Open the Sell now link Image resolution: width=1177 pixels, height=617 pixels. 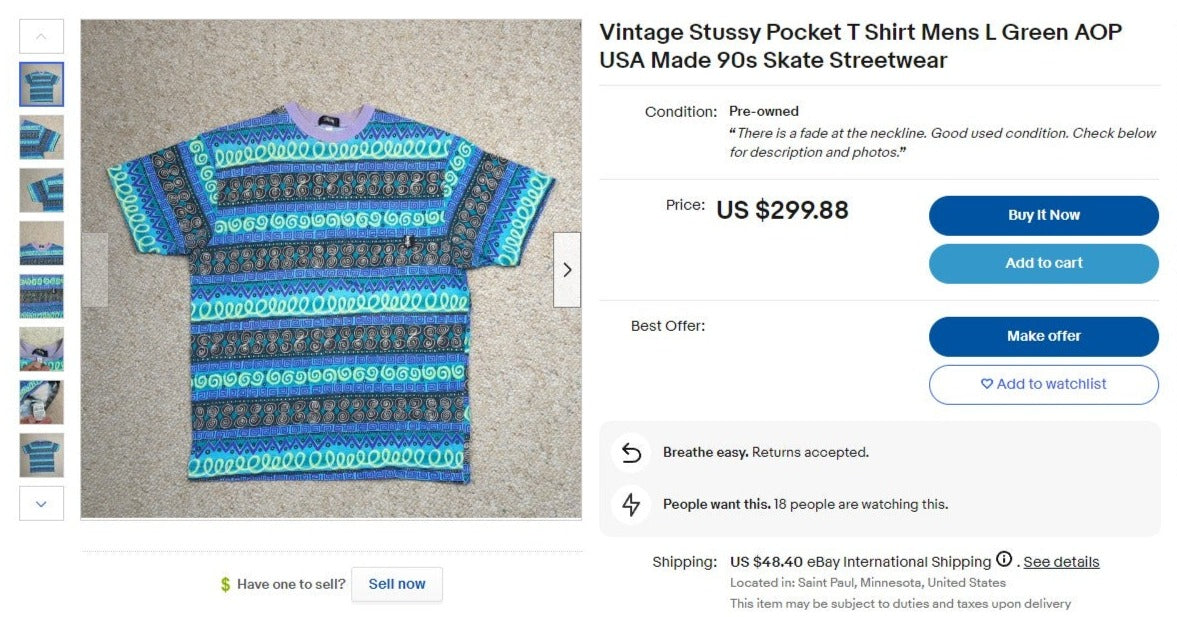pos(396,584)
